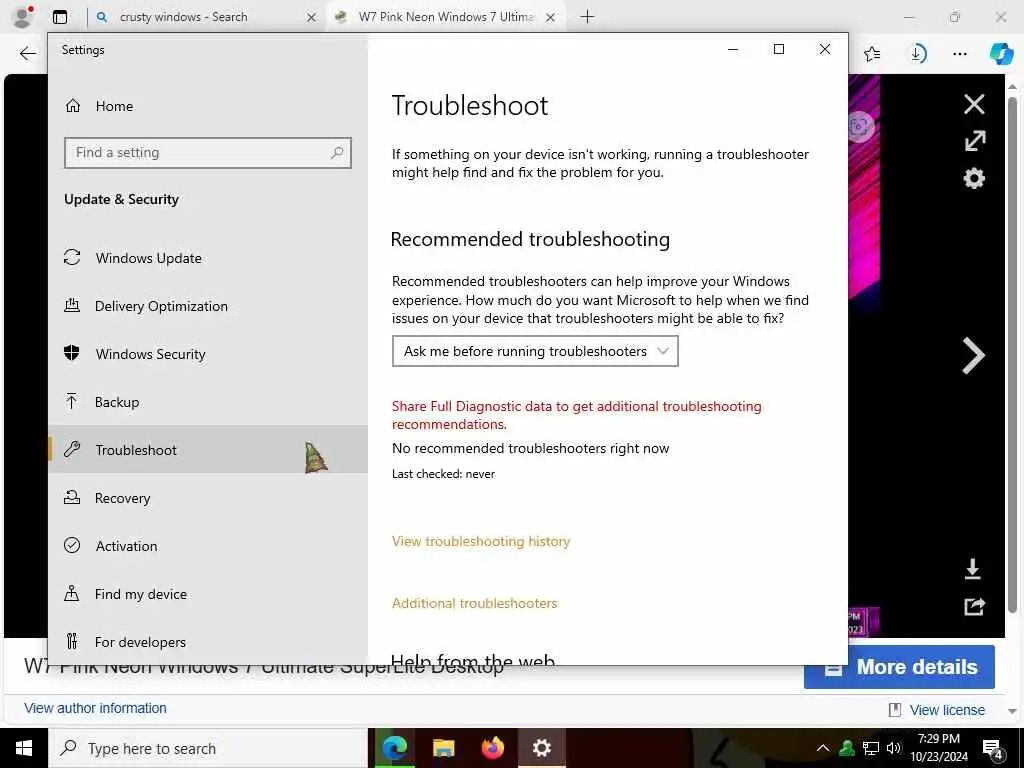Close the crusty windows search tab
Screen dimensions: 1024x768
point(312,18)
